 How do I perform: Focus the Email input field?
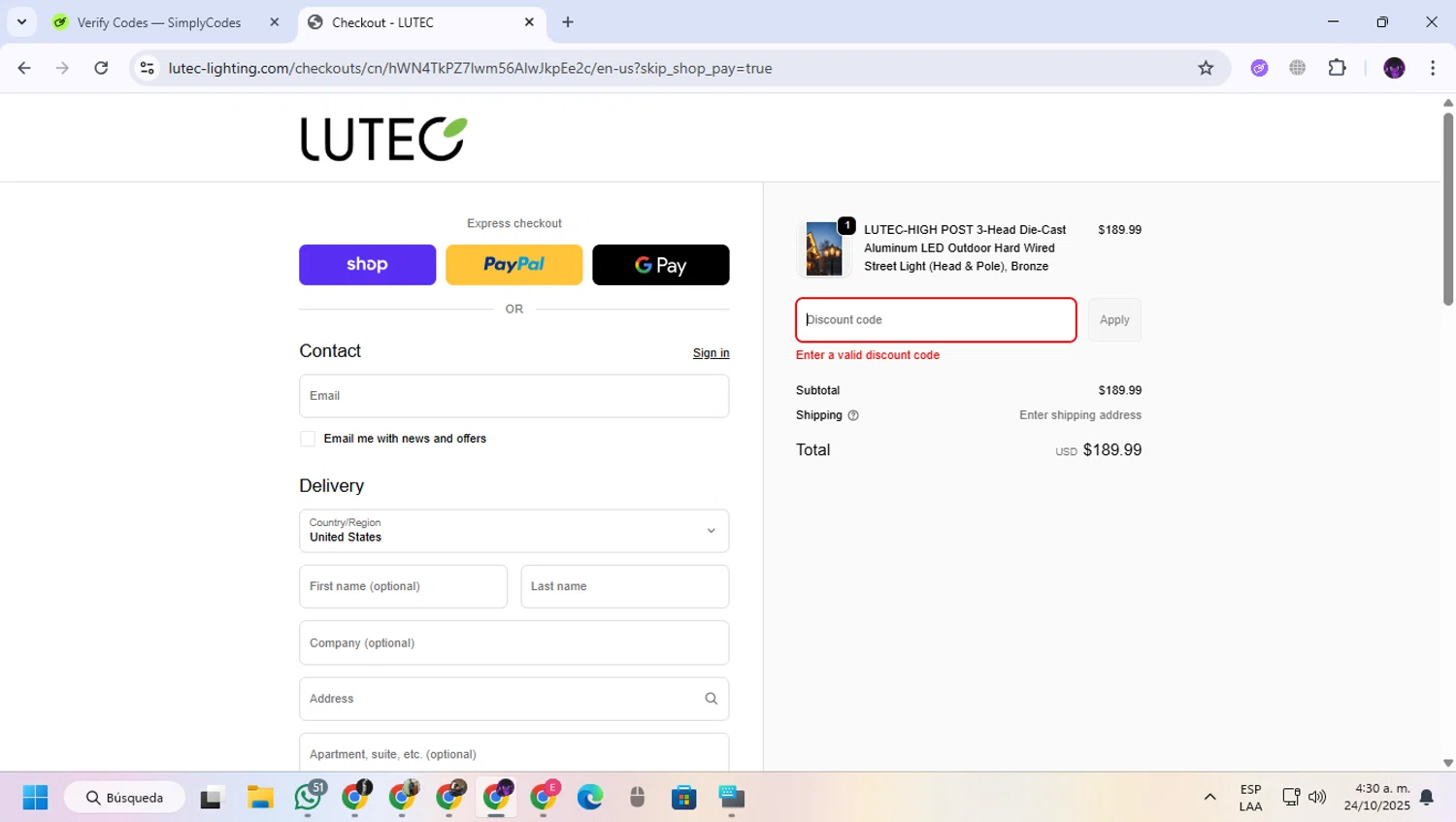coord(513,396)
